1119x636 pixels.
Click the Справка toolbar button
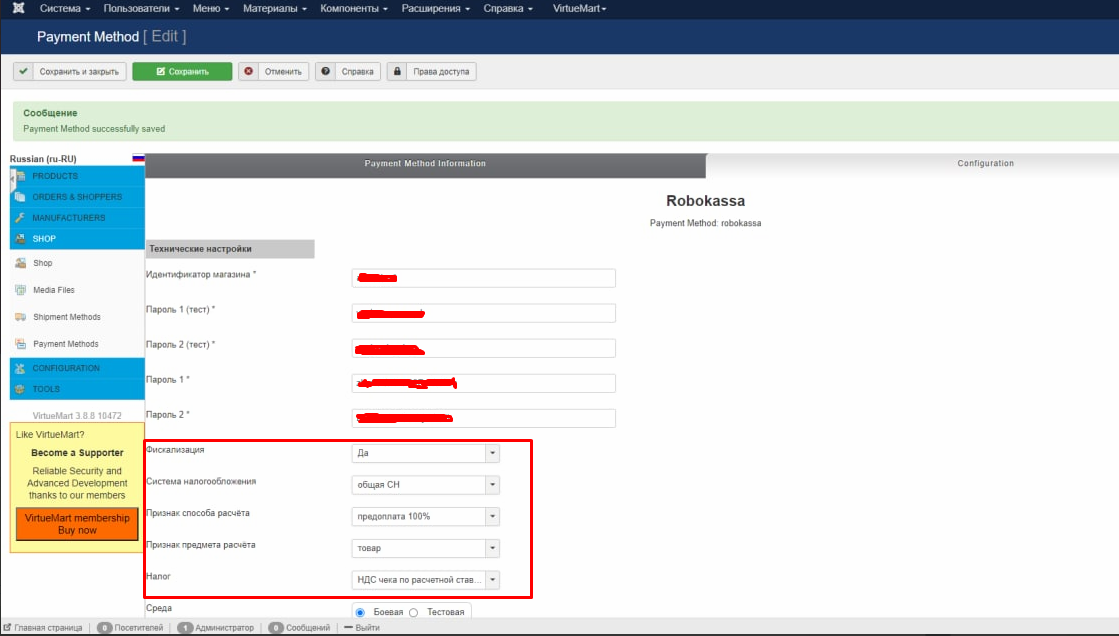click(348, 71)
